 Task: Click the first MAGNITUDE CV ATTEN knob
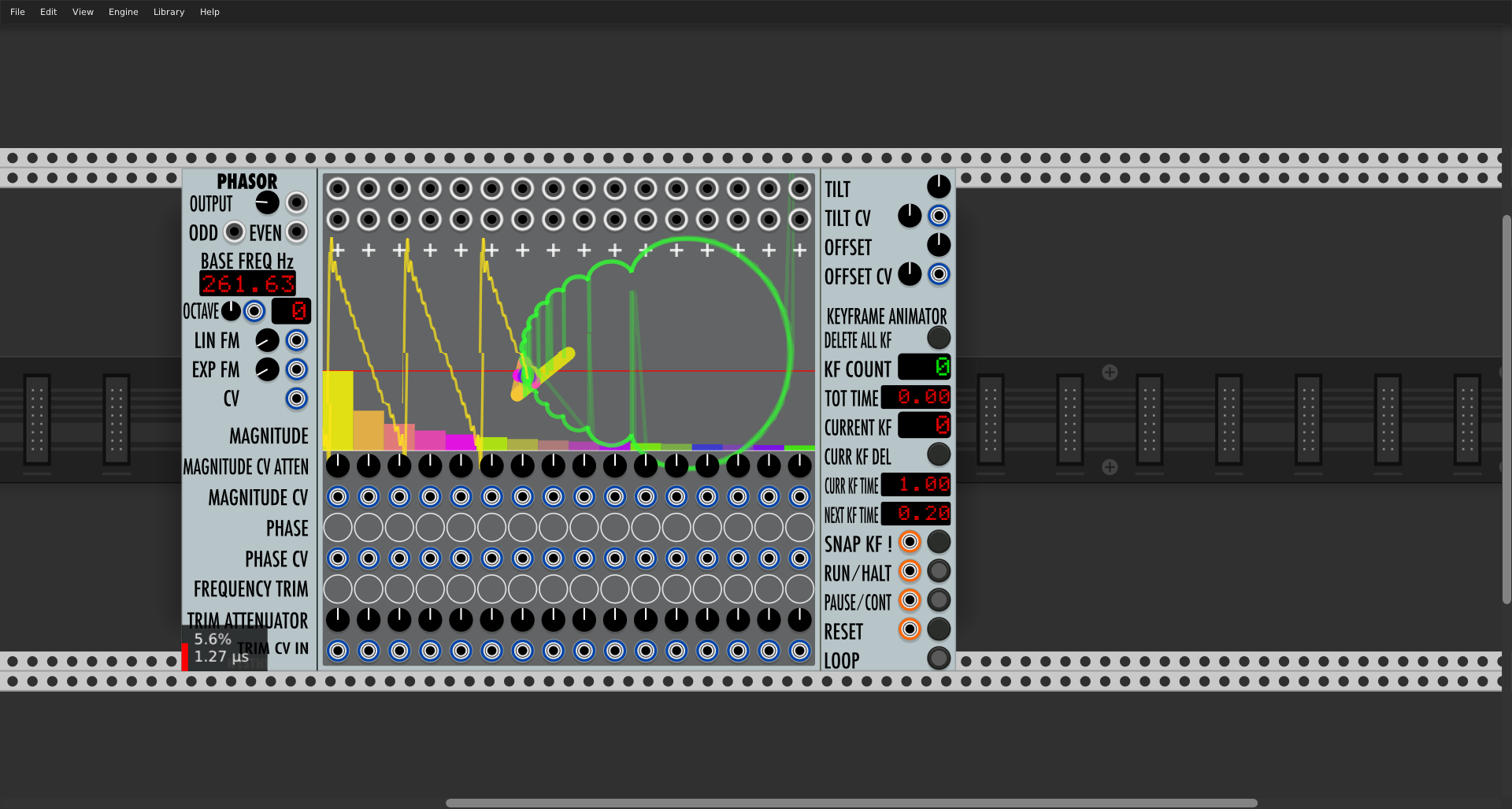pyautogui.click(x=337, y=466)
